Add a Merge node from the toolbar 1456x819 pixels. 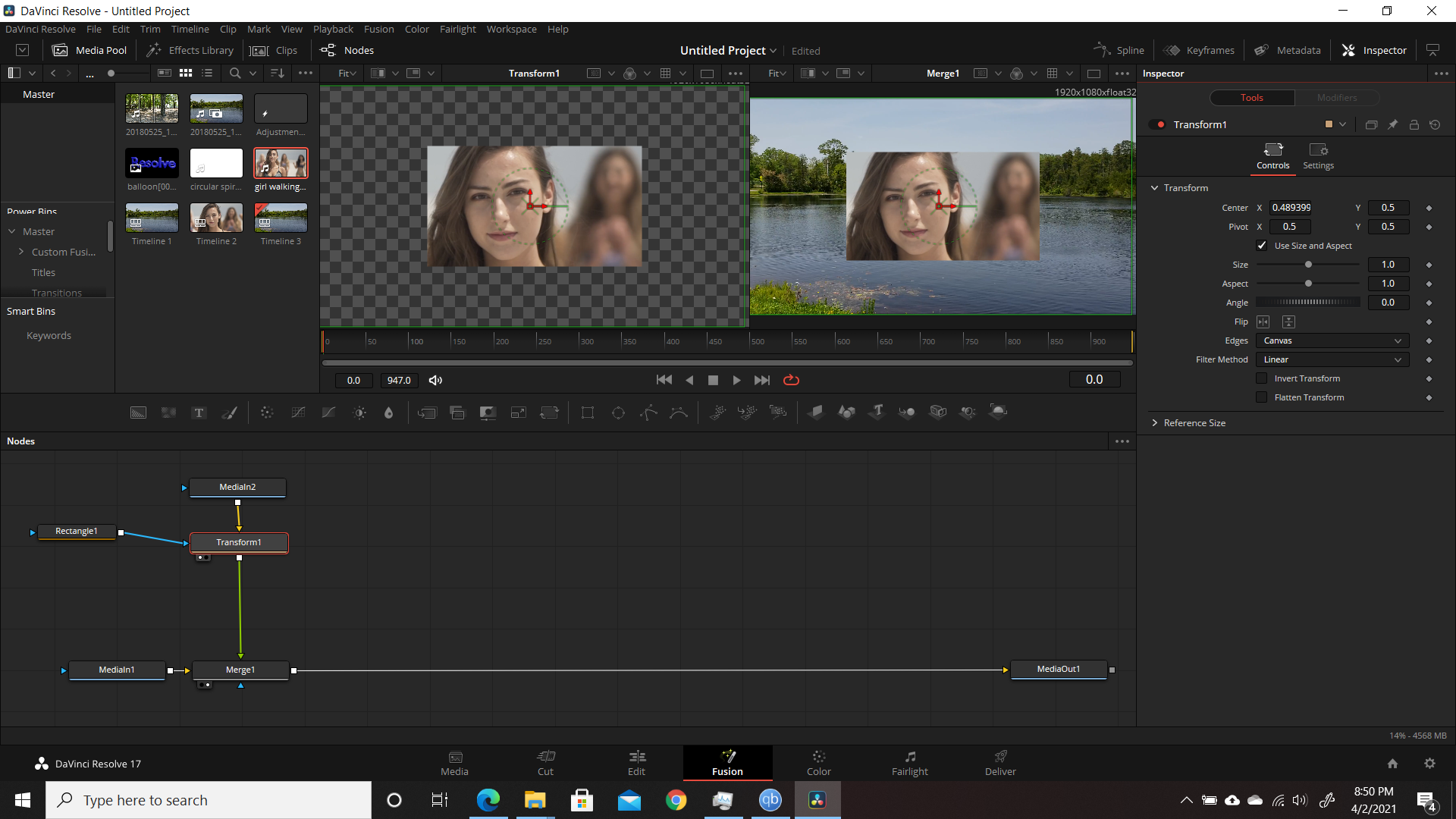point(427,413)
